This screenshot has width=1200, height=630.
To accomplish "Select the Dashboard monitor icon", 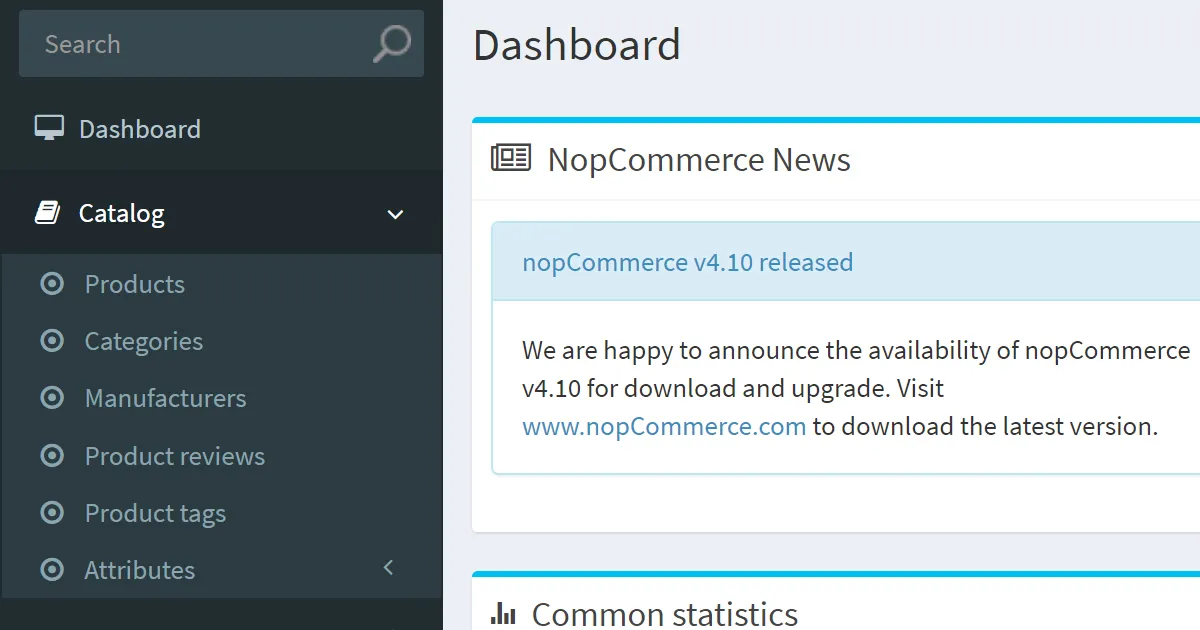I will 48,127.
